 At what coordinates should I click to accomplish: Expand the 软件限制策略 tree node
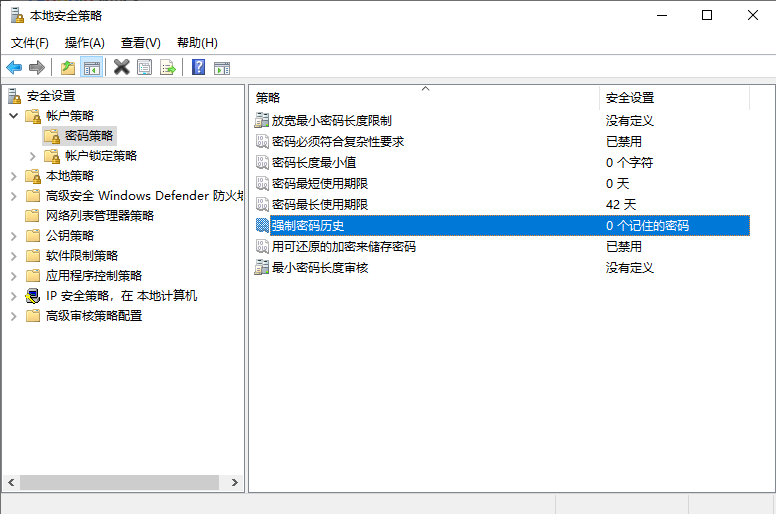click(14, 256)
